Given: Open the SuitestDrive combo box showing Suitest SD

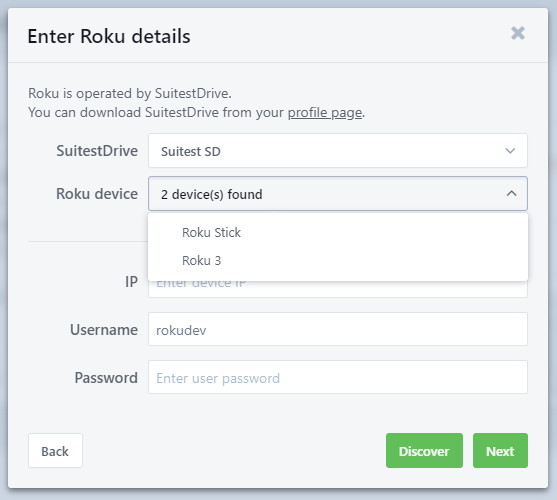Looking at the screenshot, I should click(x=338, y=151).
